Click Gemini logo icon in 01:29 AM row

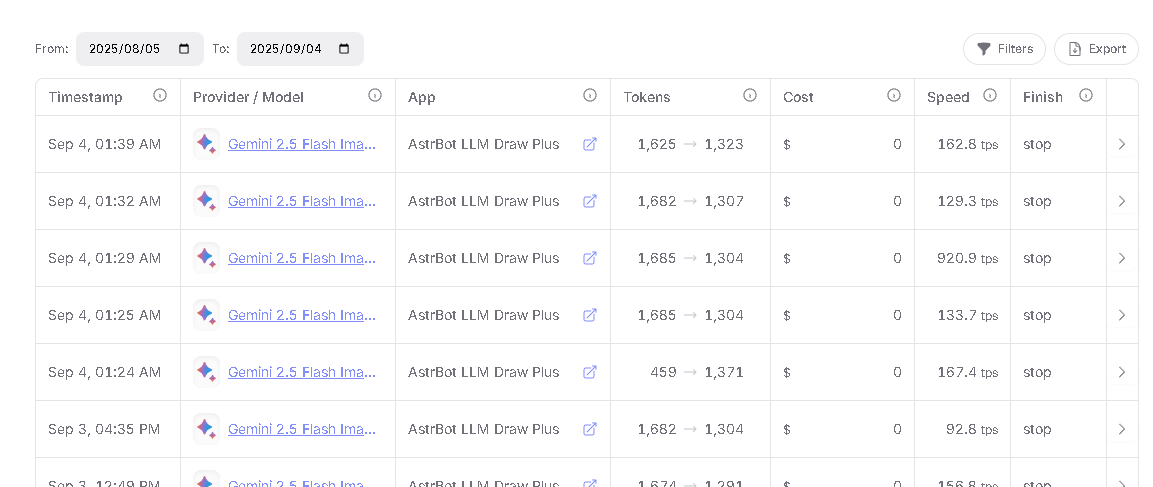tap(207, 258)
